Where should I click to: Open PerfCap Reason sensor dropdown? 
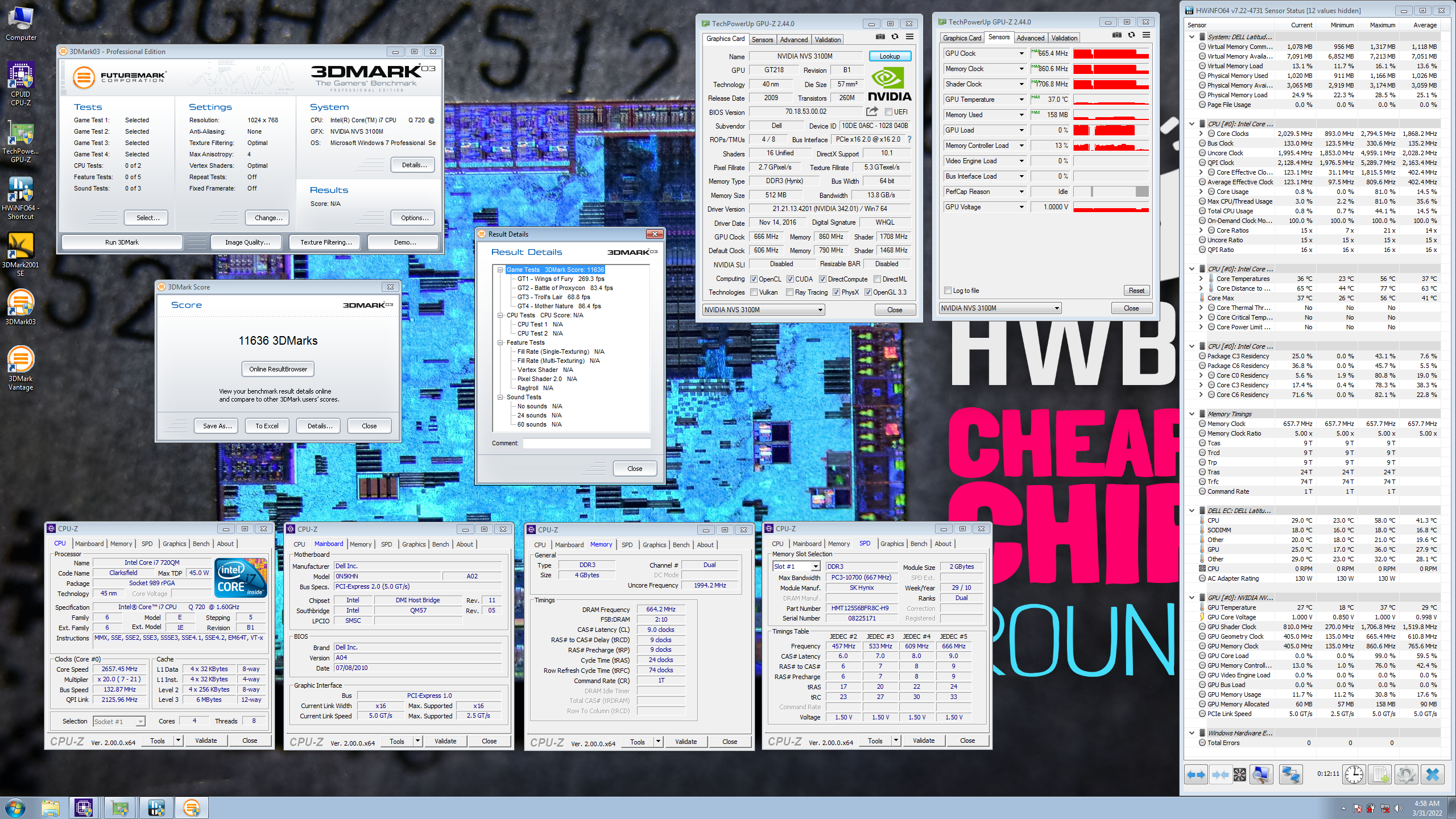point(1021,192)
